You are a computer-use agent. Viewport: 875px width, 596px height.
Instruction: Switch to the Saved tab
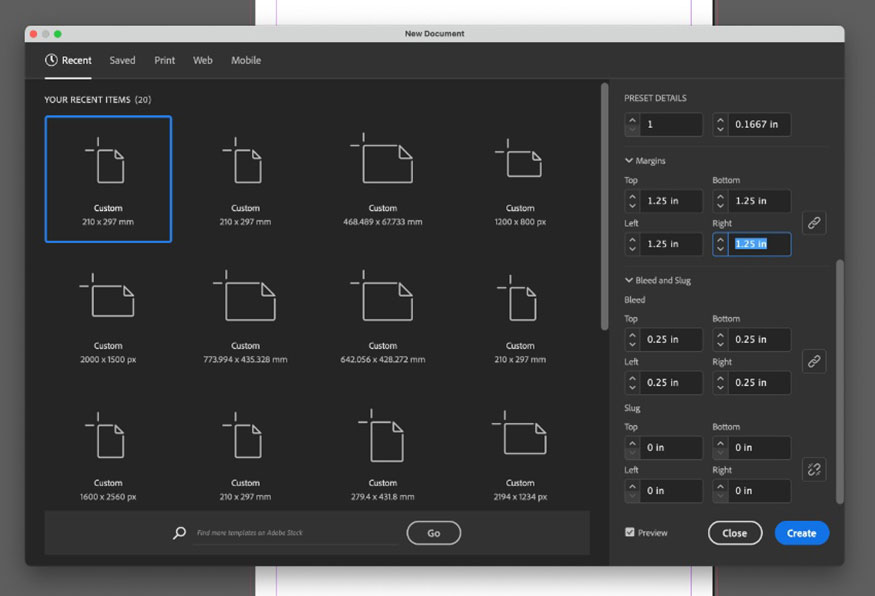[122, 60]
